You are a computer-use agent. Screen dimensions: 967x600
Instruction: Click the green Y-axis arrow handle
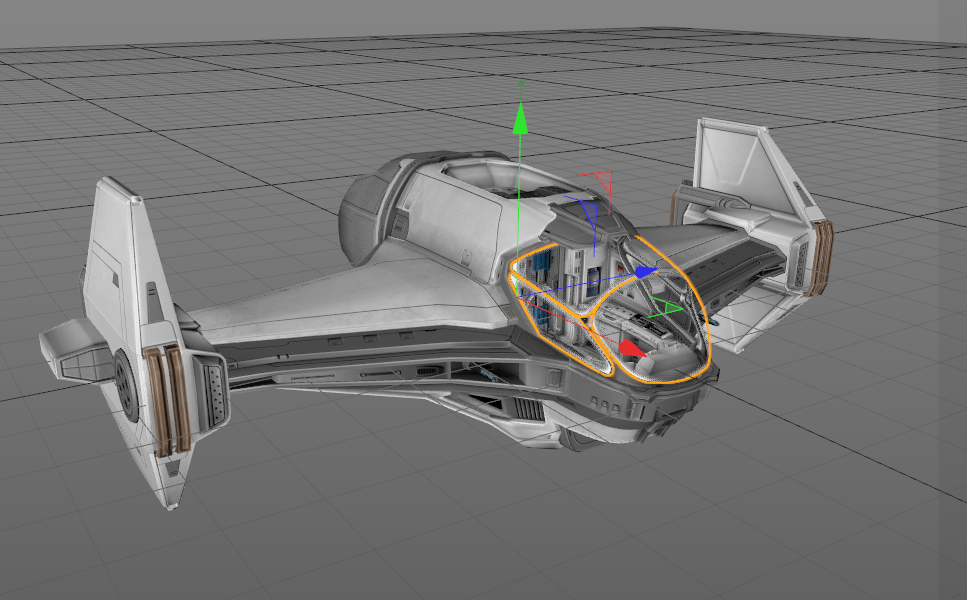[519, 116]
